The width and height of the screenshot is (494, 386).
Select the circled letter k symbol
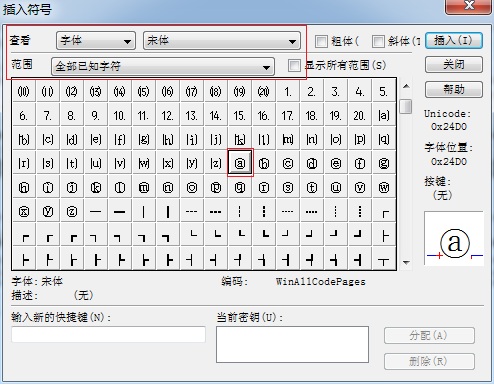coord(96,187)
